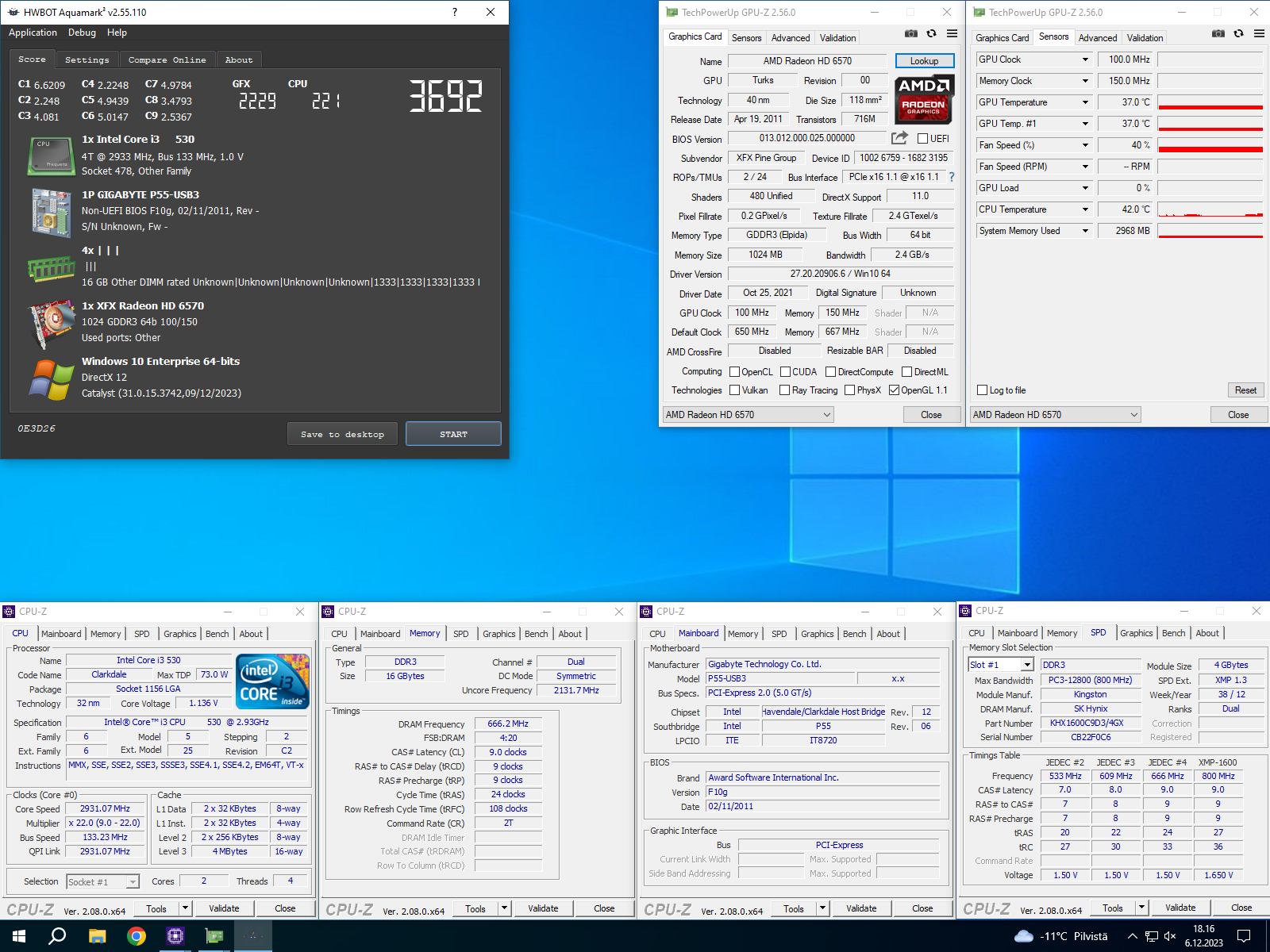Viewport: 1270px width, 952px height.
Task: Click the motherboard icon in HWBOT Aquamark
Action: click(52, 212)
